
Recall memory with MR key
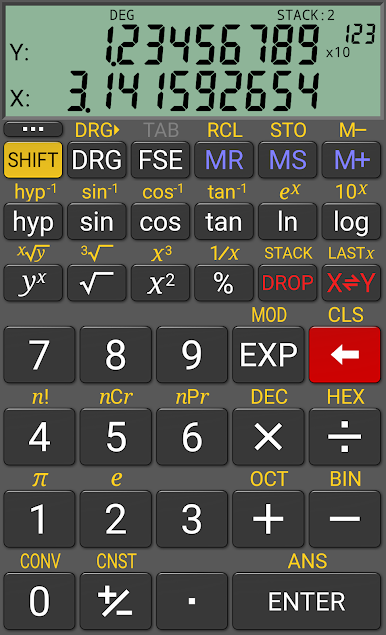click(x=224, y=160)
